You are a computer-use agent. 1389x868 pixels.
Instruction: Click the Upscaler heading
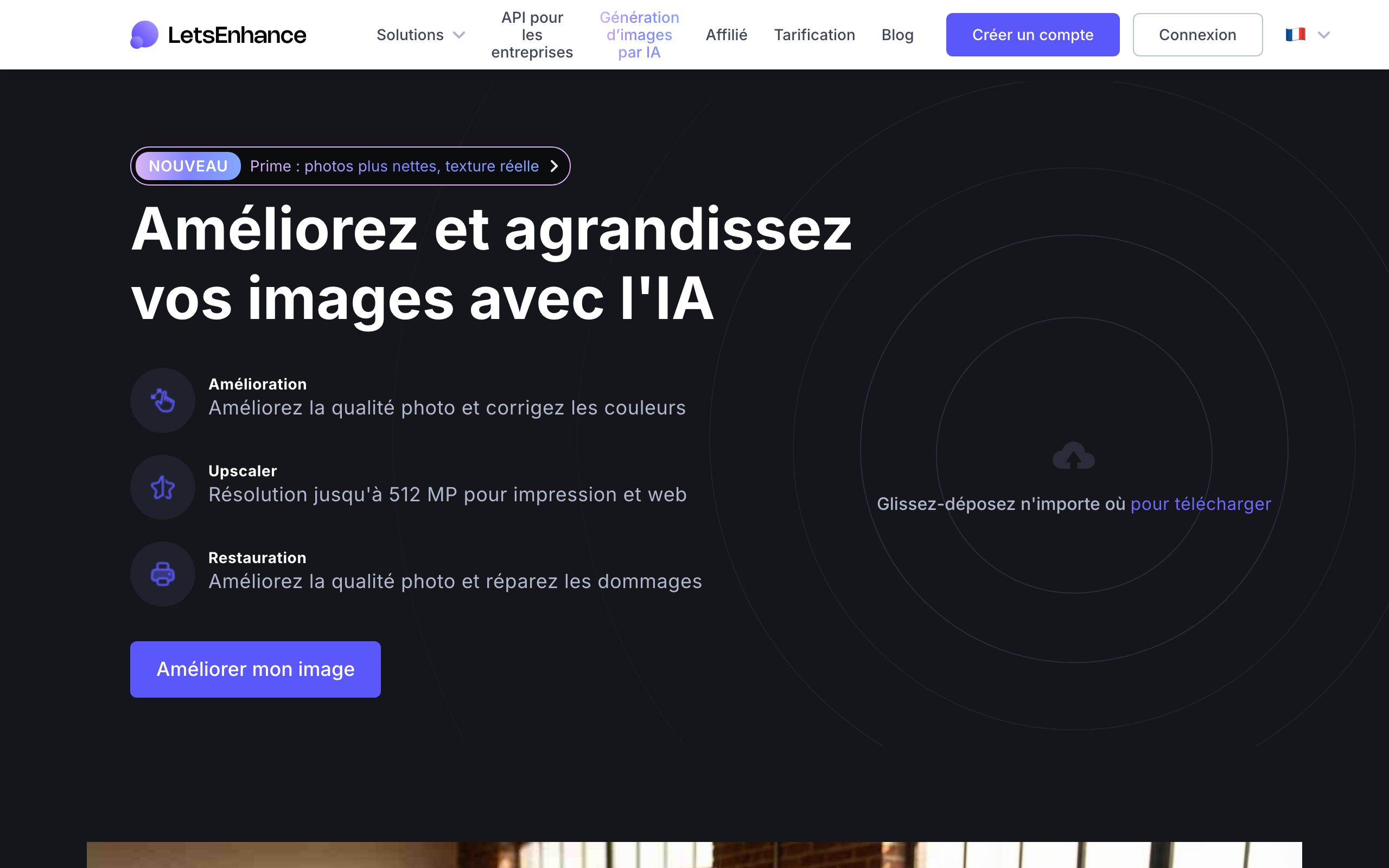(x=242, y=471)
